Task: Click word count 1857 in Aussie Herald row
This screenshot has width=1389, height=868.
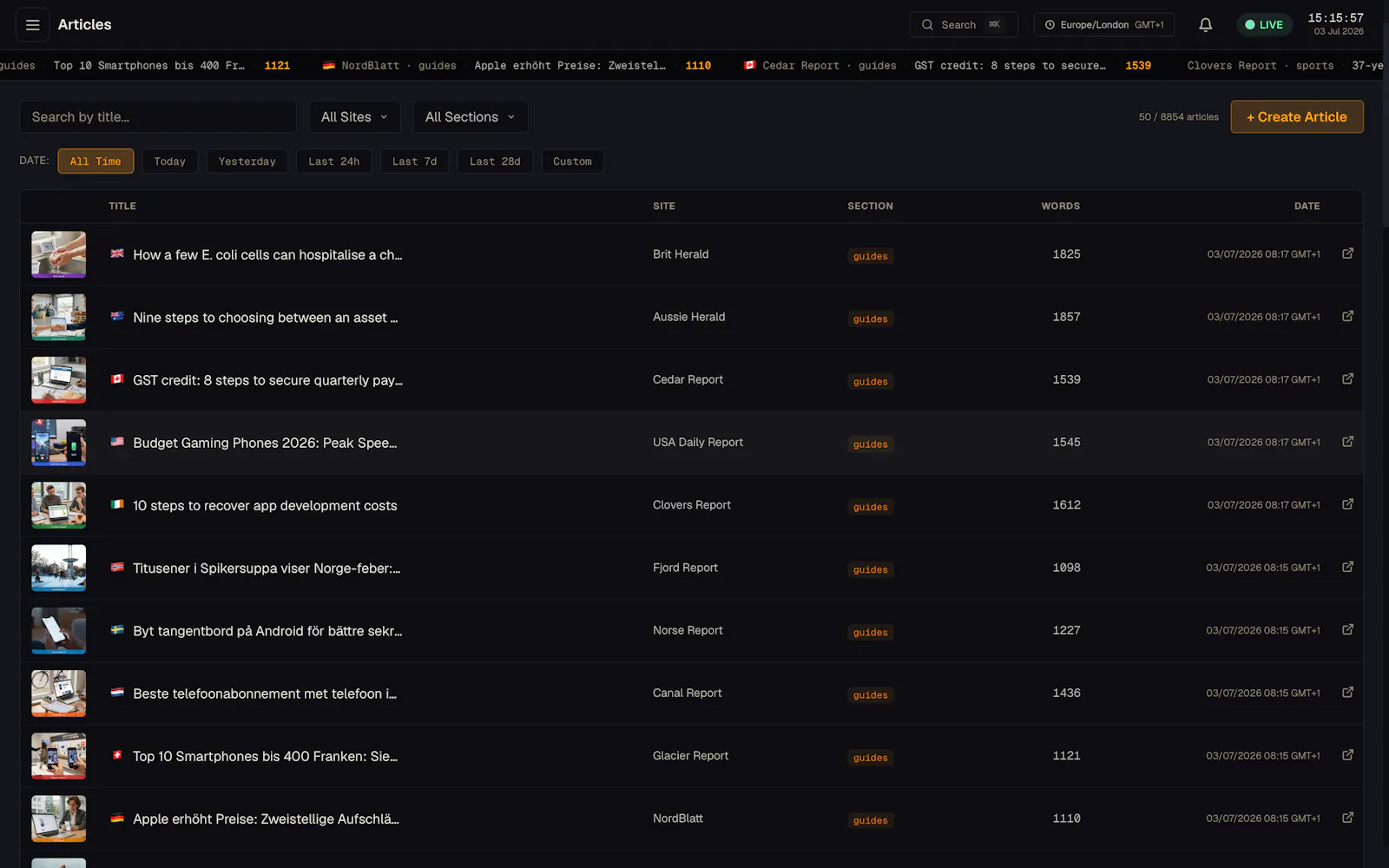Action: point(1066,317)
